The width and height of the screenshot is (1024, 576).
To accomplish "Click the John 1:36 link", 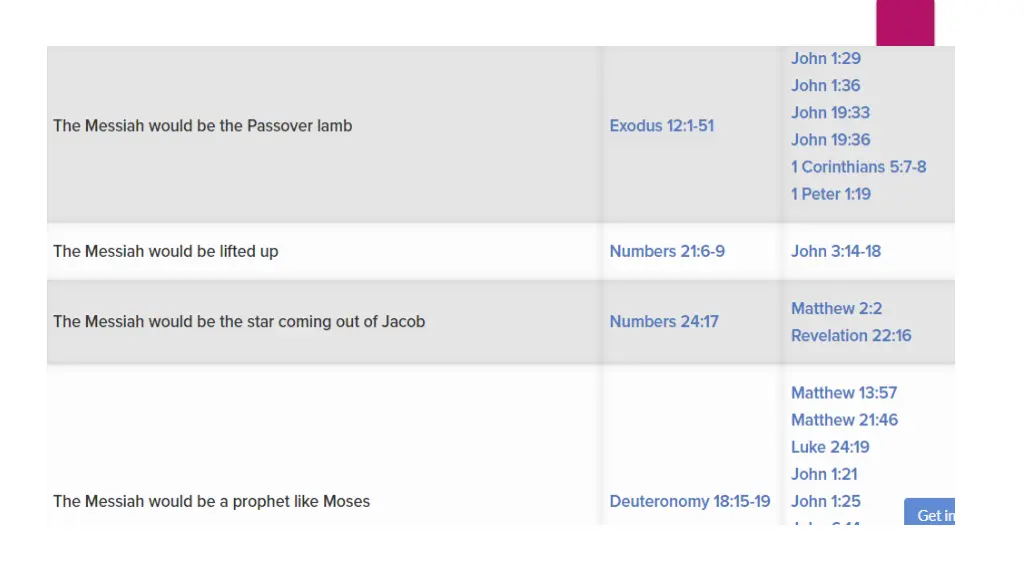I will point(825,86).
